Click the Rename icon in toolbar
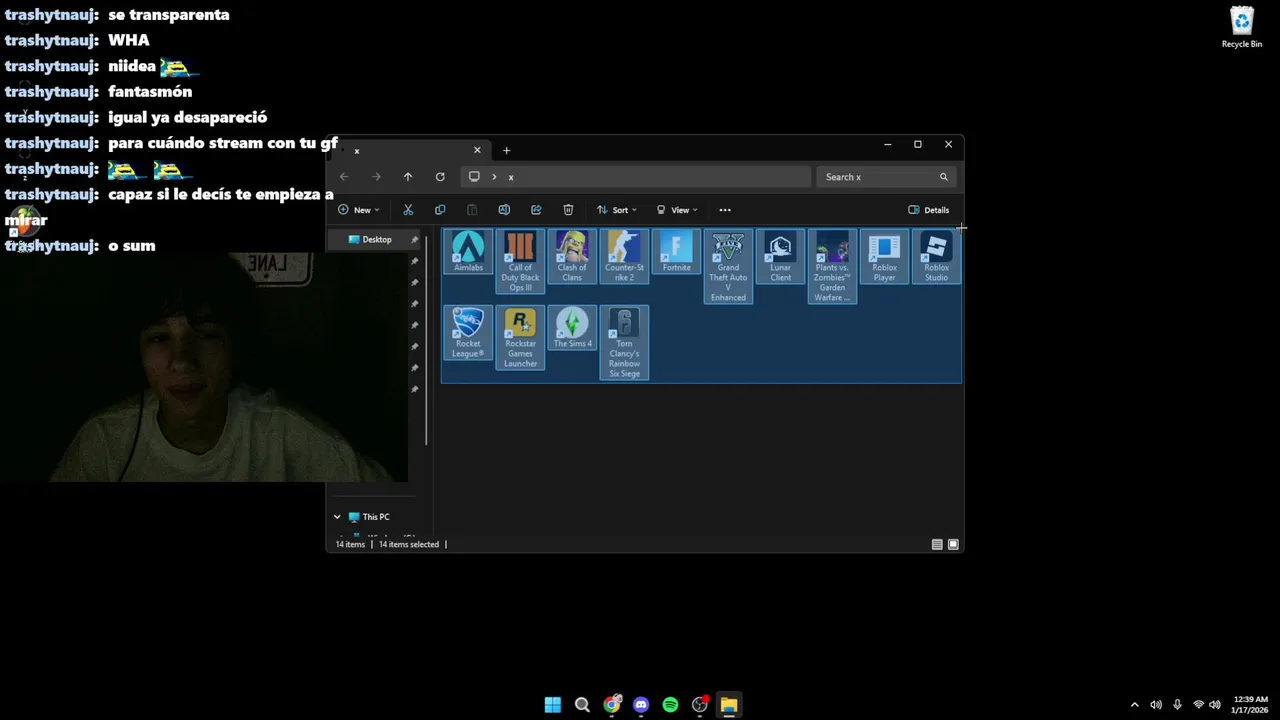The width and height of the screenshot is (1280, 720). (x=504, y=210)
